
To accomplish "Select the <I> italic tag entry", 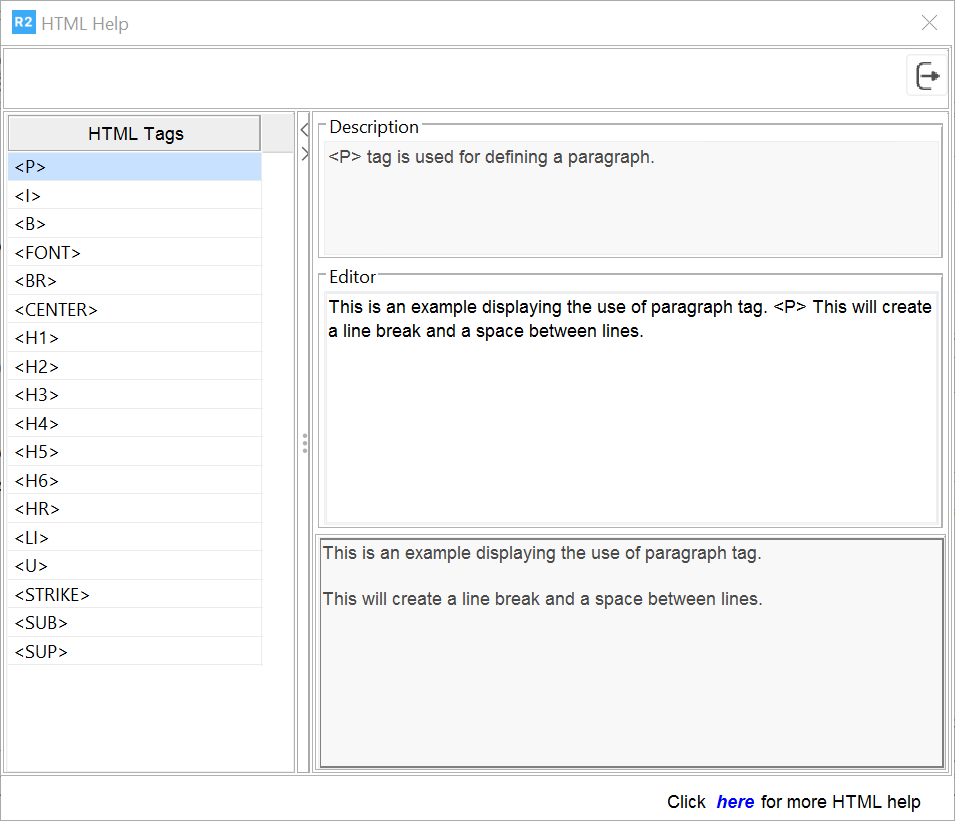I will (x=134, y=196).
